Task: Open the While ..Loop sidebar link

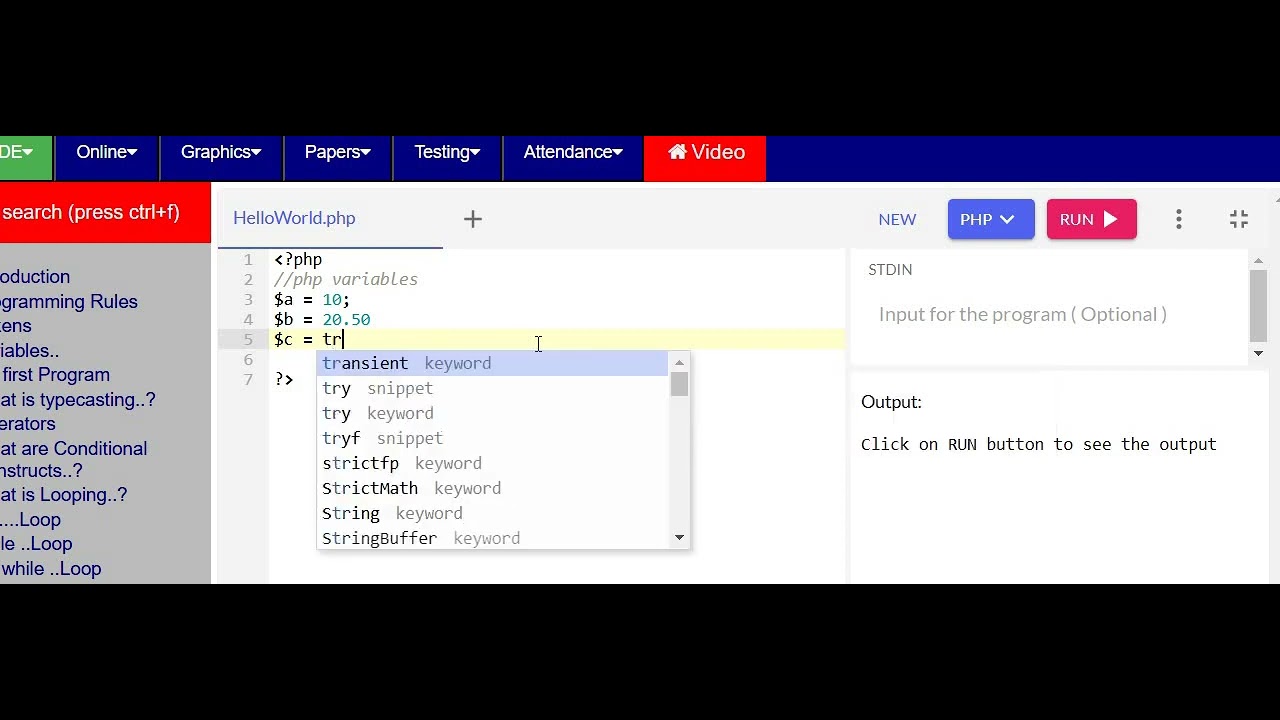Action: pyautogui.click(x=36, y=544)
